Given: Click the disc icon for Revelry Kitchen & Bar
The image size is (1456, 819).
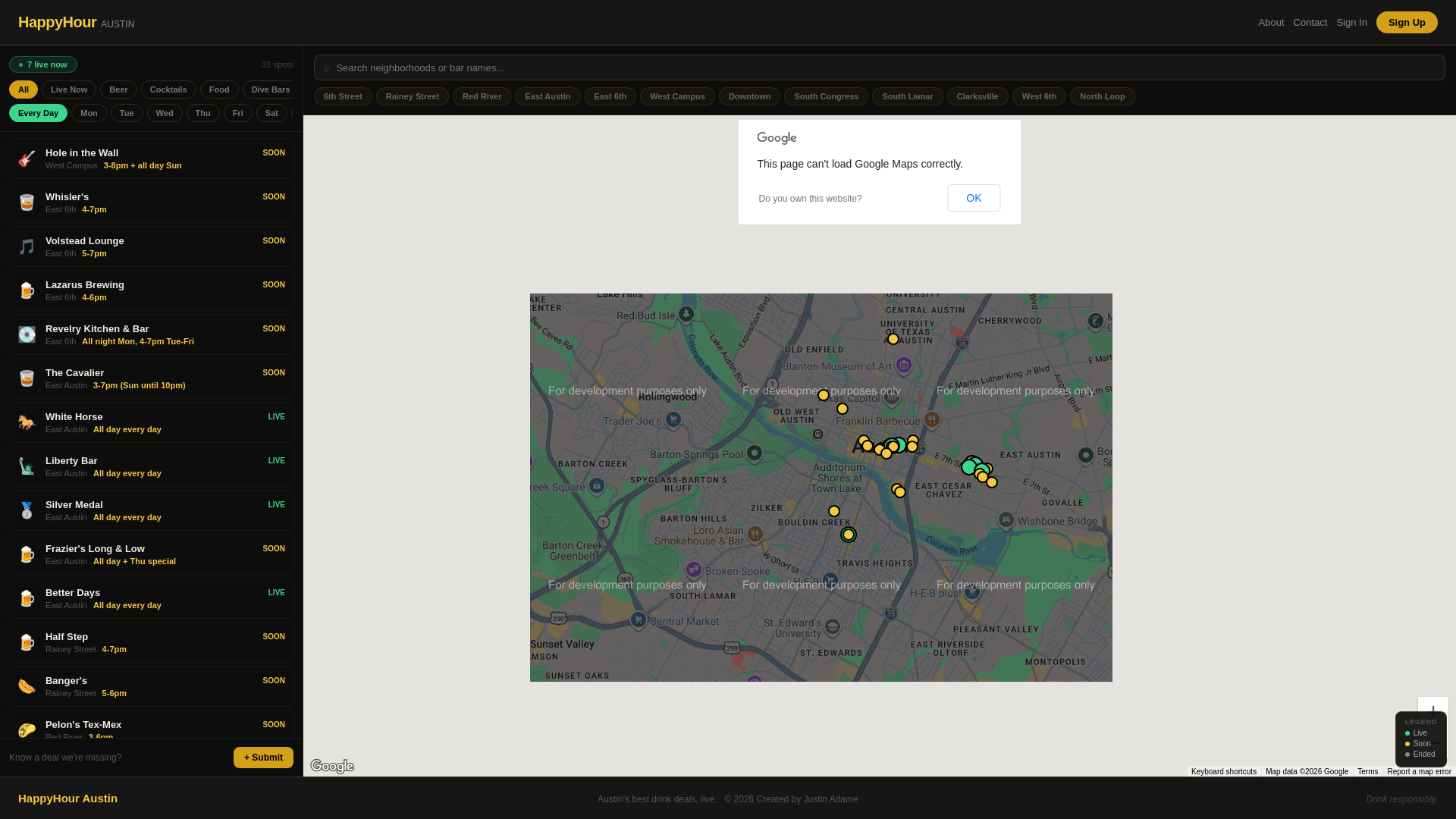Looking at the screenshot, I should pyautogui.click(x=27, y=334).
